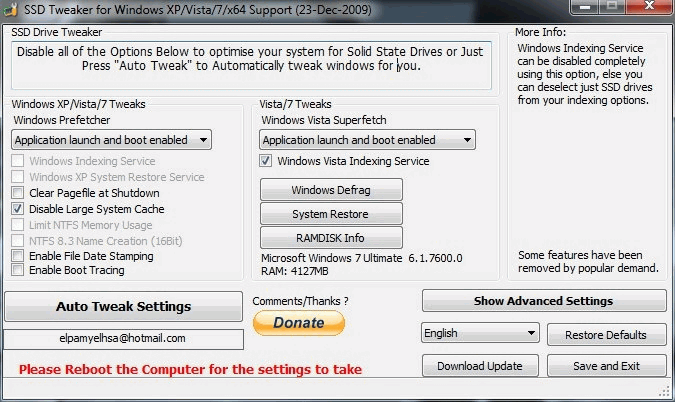Image resolution: width=675 pixels, height=402 pixels.
Task: Open the Windows Prefetcher dropdown
Action: click(x=111, y=140)
